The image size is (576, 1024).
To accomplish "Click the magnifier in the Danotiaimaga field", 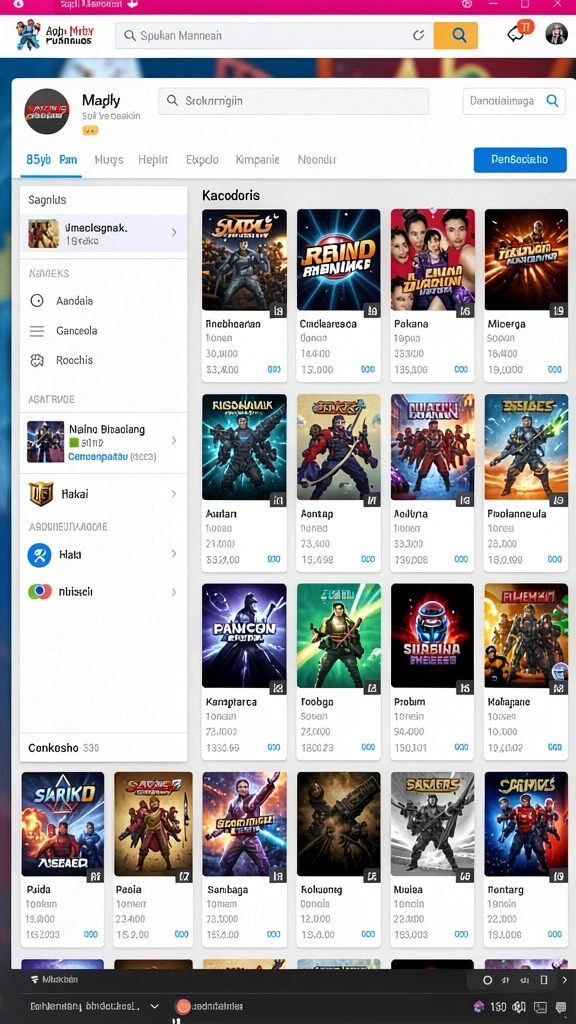I will (x=552, y=101).
